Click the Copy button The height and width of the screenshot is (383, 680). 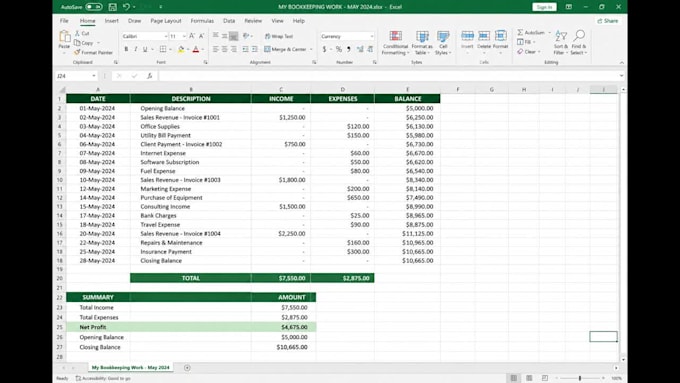84,43
